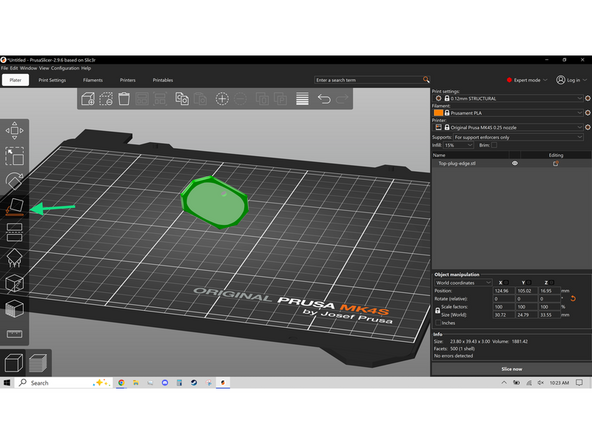Click the Delete all trash icon
Image resolution: width=592 pixels, height=444 pixels.
click(x=124, y=99)
